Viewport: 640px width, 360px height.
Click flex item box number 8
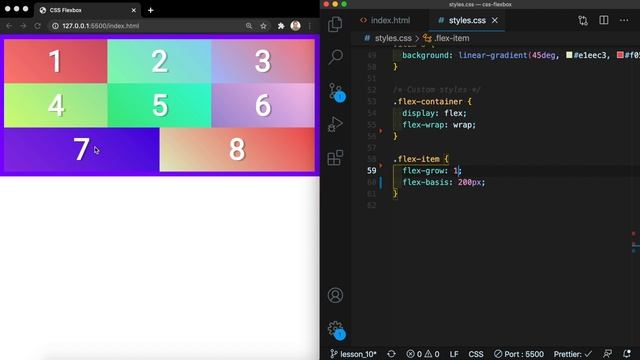pos(237,149)
